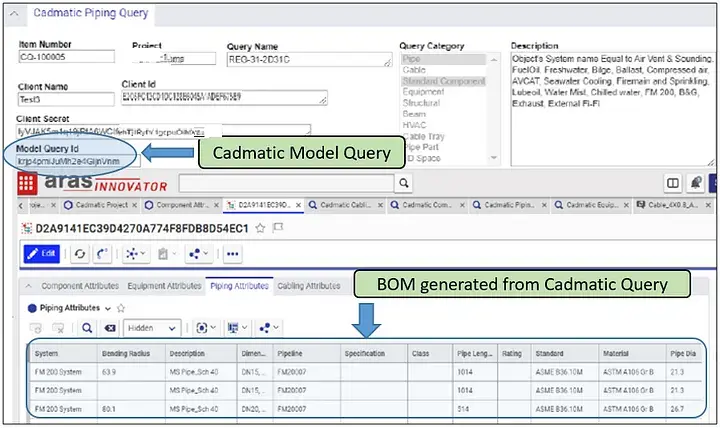Close the Cadmatic Cabl.. tab
720x428 pixels.
click(x=380, y=205)
